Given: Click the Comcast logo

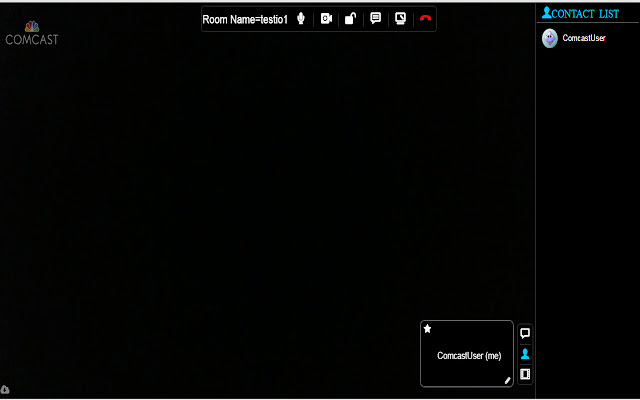Looking at the screenshot, I should (32, 33).
